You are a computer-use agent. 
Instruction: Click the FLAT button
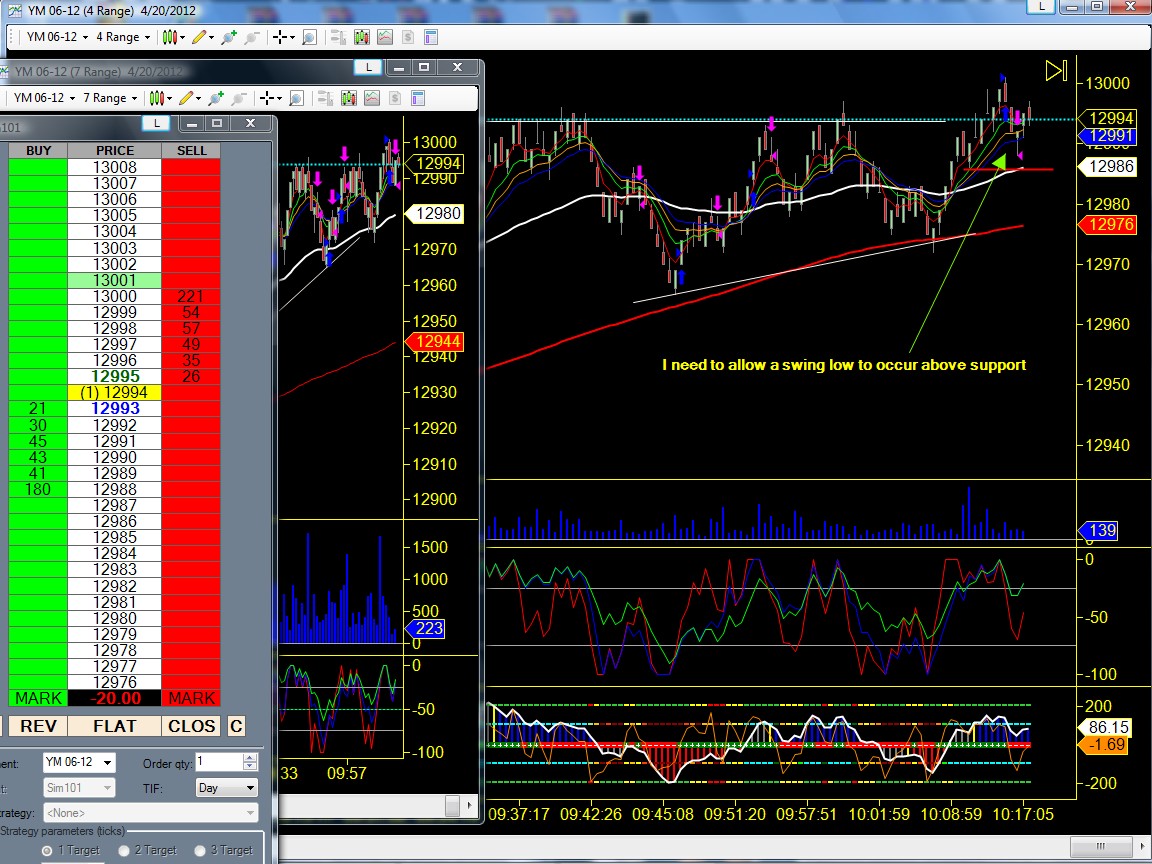115,726
